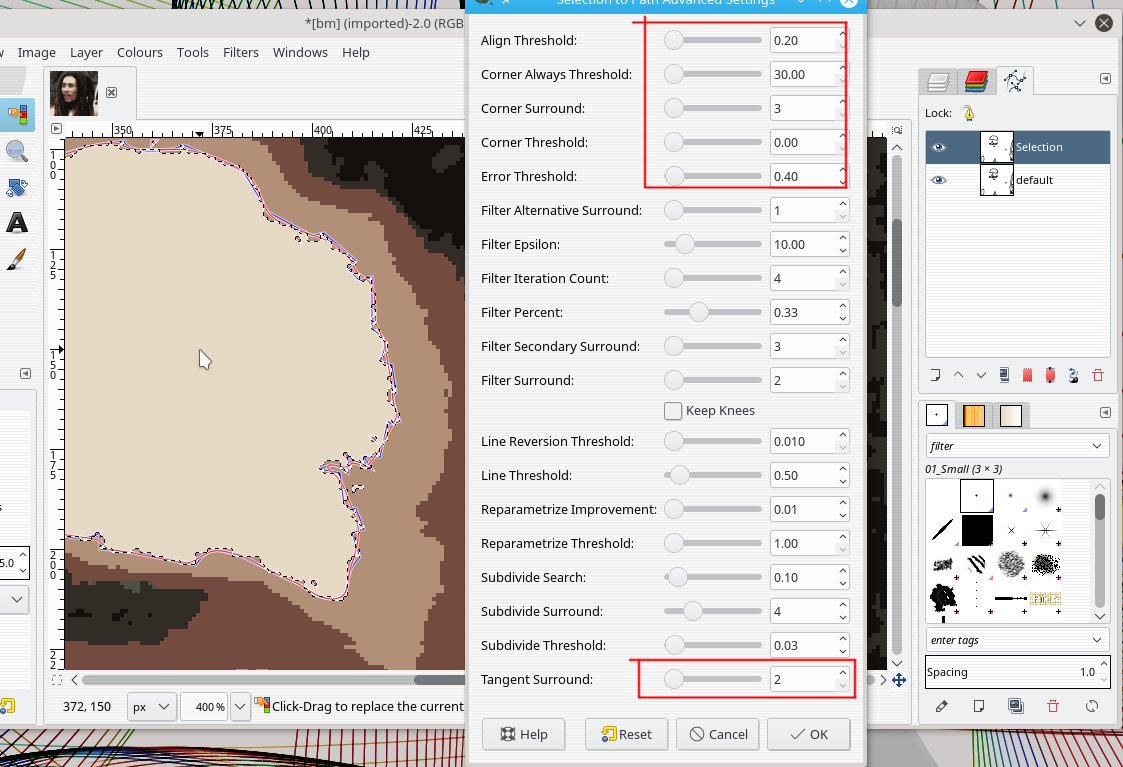The height and width of the screenshot is (767, 1123).
Task: Open the brush filter dropdown
Action: click(x=1017, y=446)
